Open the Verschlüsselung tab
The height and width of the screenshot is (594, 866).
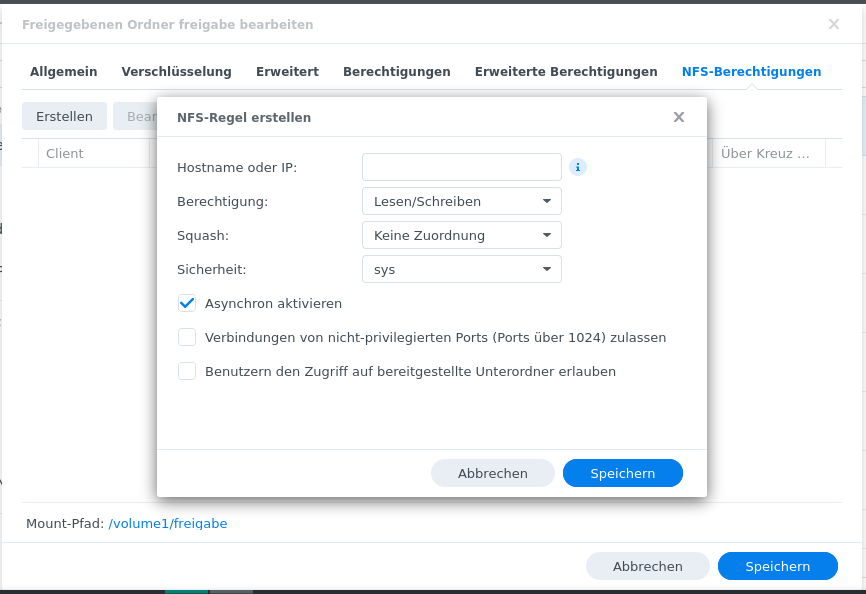[176, 72]
